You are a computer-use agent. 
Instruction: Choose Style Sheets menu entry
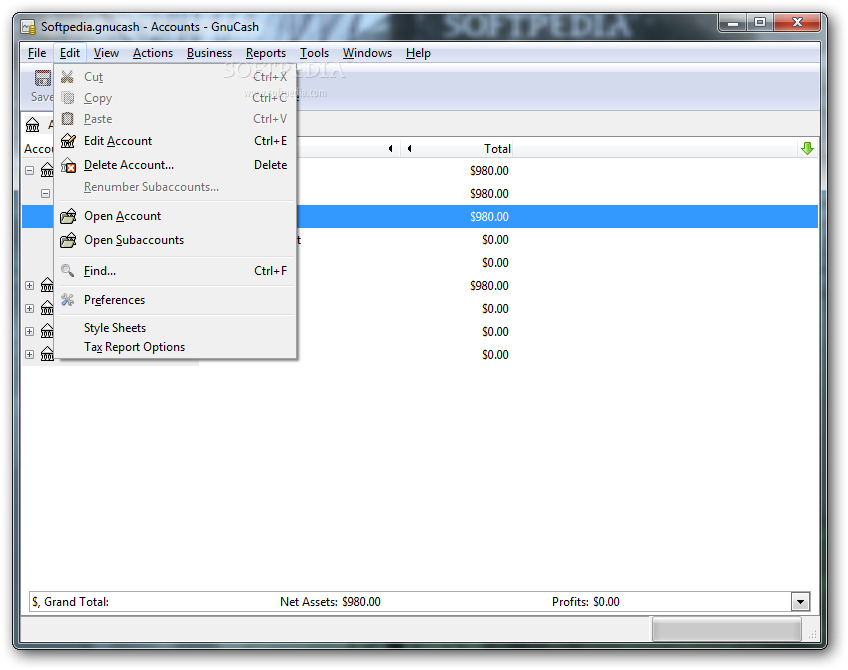click(x=176, y=328)
